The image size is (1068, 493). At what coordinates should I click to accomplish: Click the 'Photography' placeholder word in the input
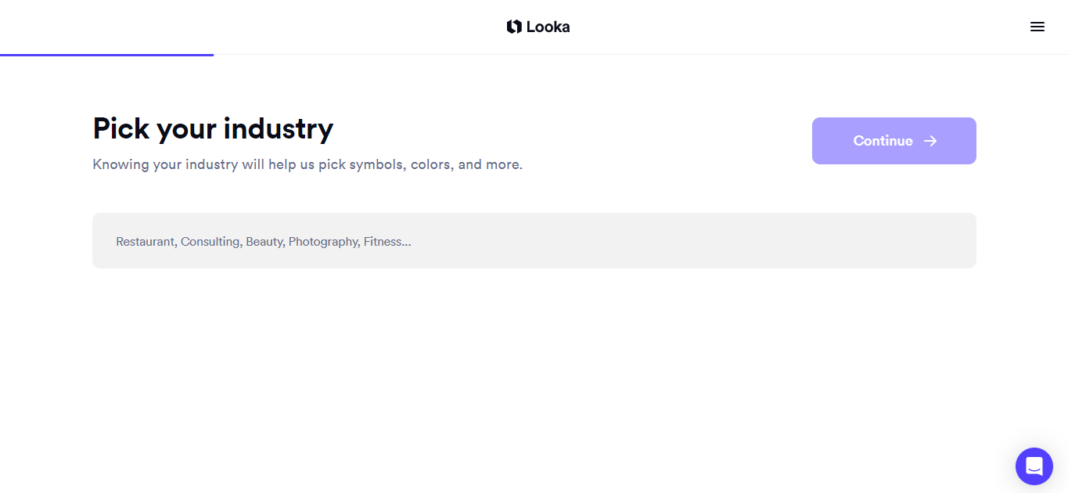[x=324, y=242]
